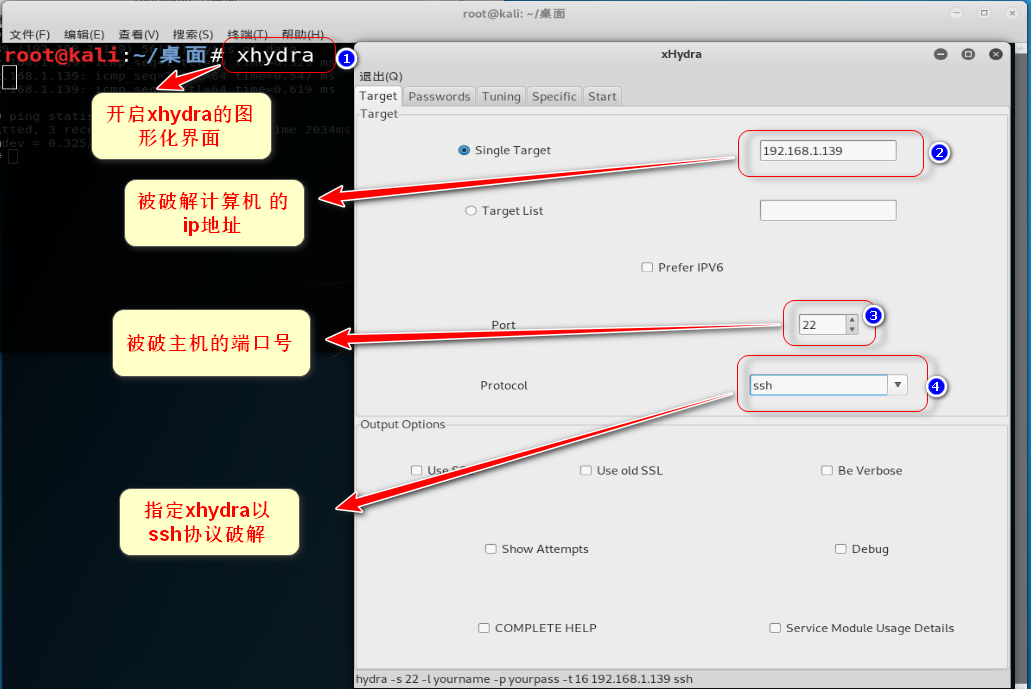
Task: Open the 文件(F) menu in the terminal
Action: (x=29, y=33)
